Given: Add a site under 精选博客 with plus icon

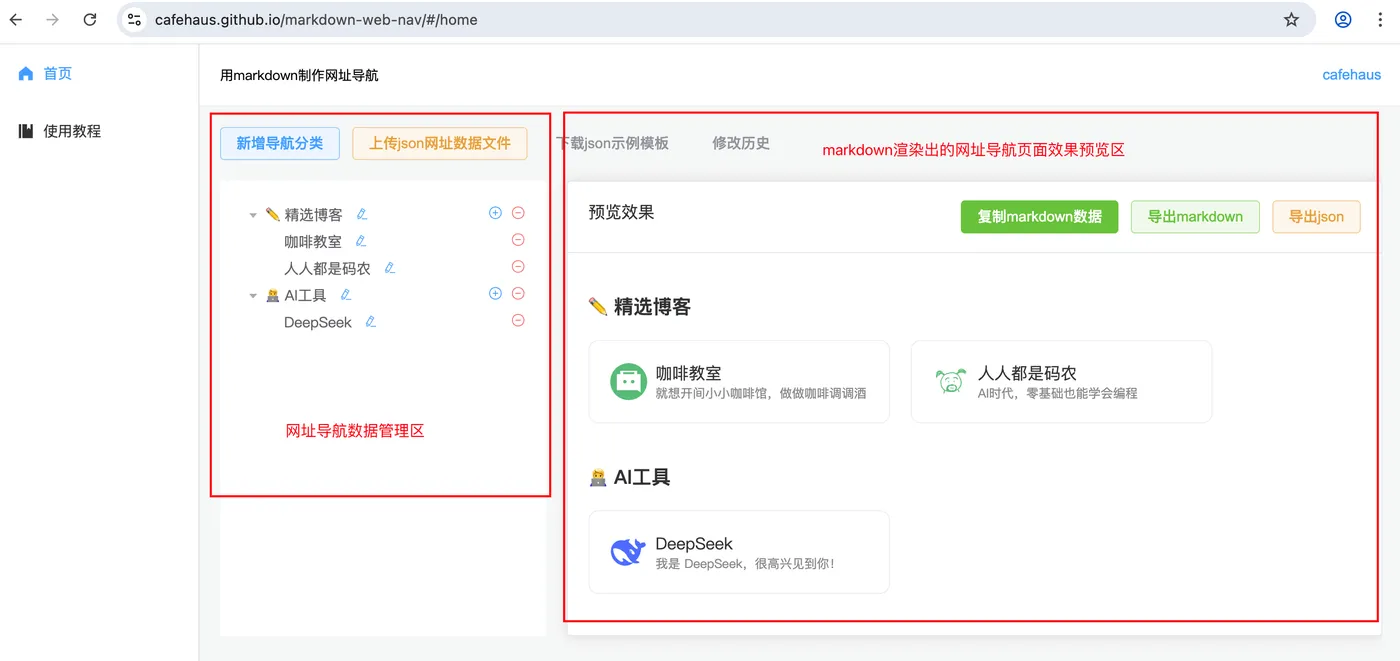Looking at the screenshot, I should tap(495, 213).
